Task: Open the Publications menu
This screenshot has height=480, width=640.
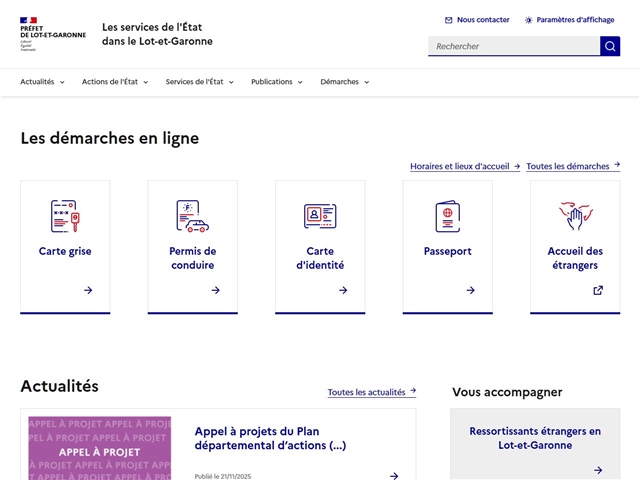Action: [277, 82]
